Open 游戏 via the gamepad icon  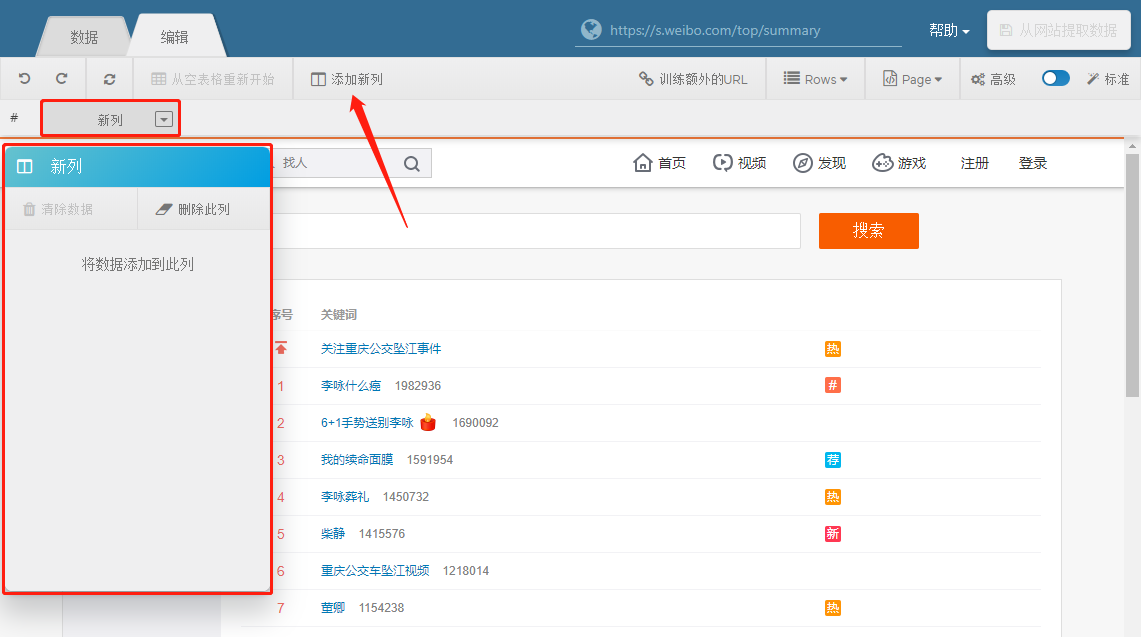coord(882,163)
